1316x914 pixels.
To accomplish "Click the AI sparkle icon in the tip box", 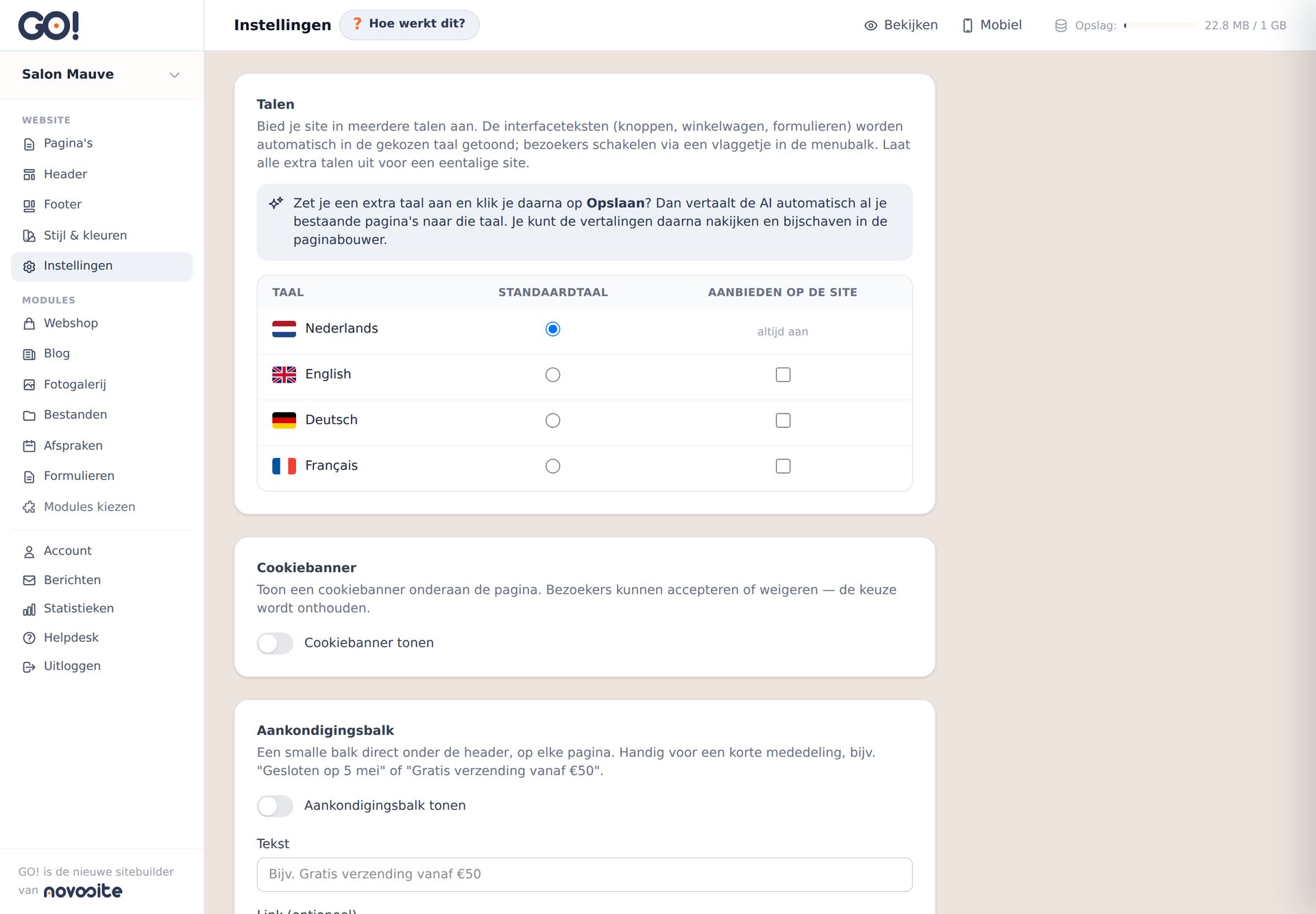I will (x=276, y=203).
